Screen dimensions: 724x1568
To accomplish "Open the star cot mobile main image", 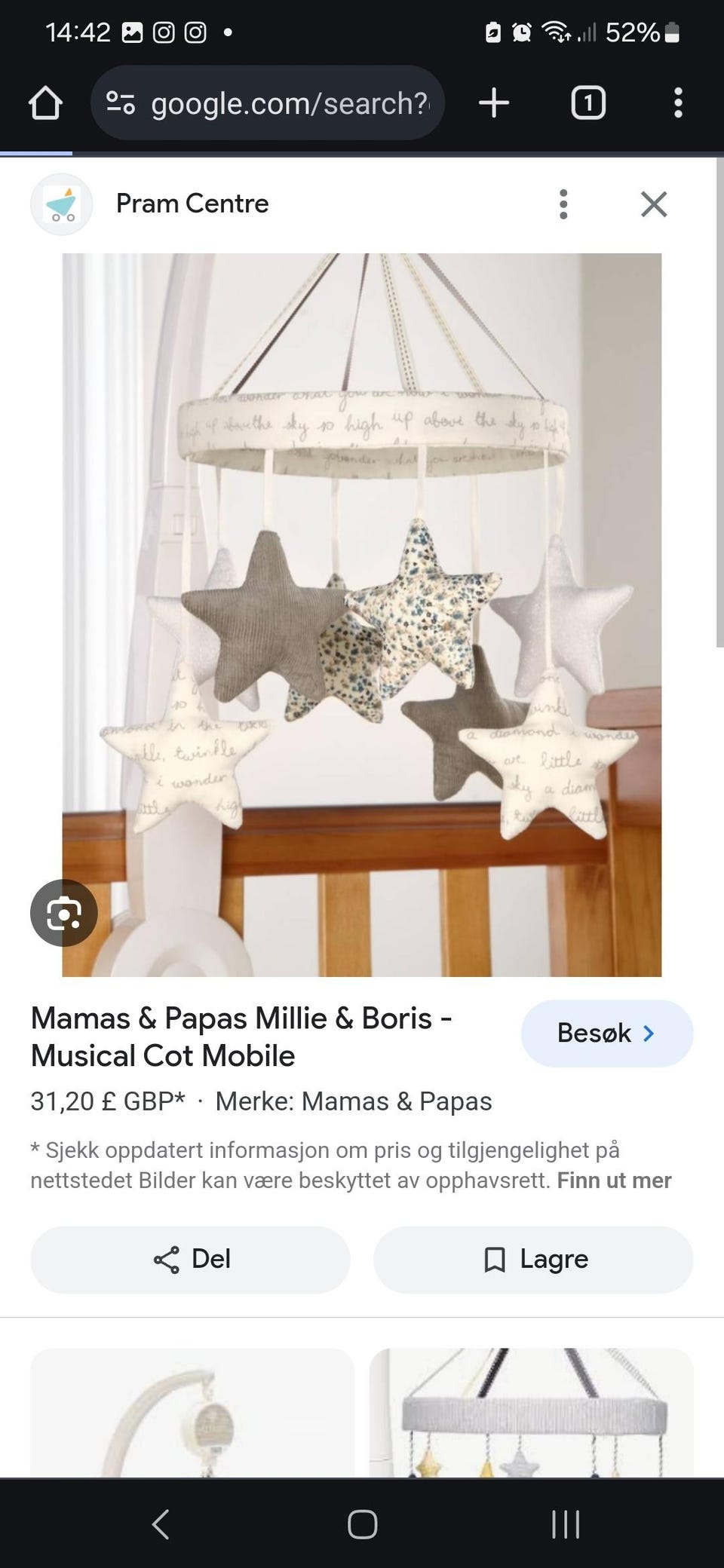I will [x=362, y=615].
